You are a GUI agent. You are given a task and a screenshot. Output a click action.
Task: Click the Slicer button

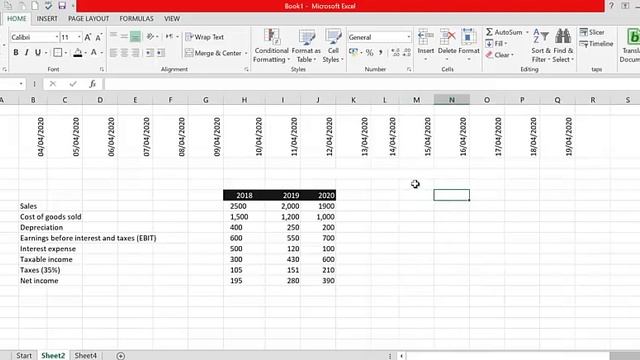tap(592, 32)
